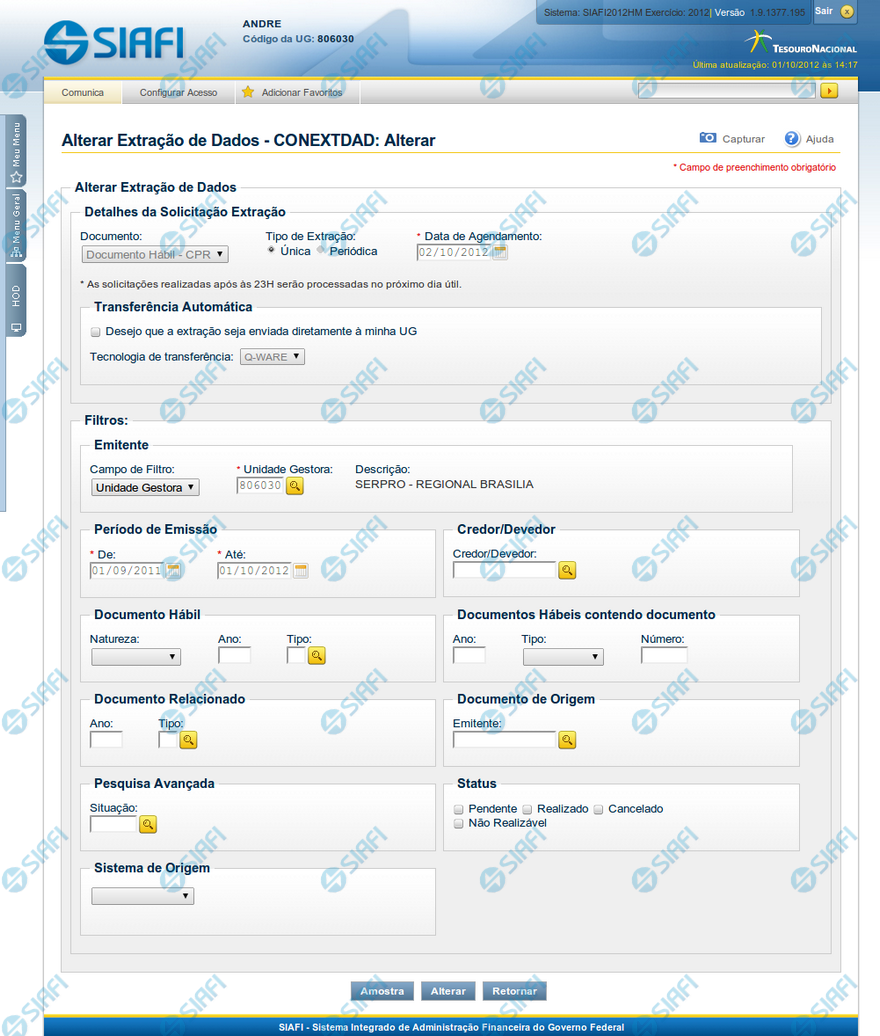Open the Comunica menu tab

click(x=83, y=92)
